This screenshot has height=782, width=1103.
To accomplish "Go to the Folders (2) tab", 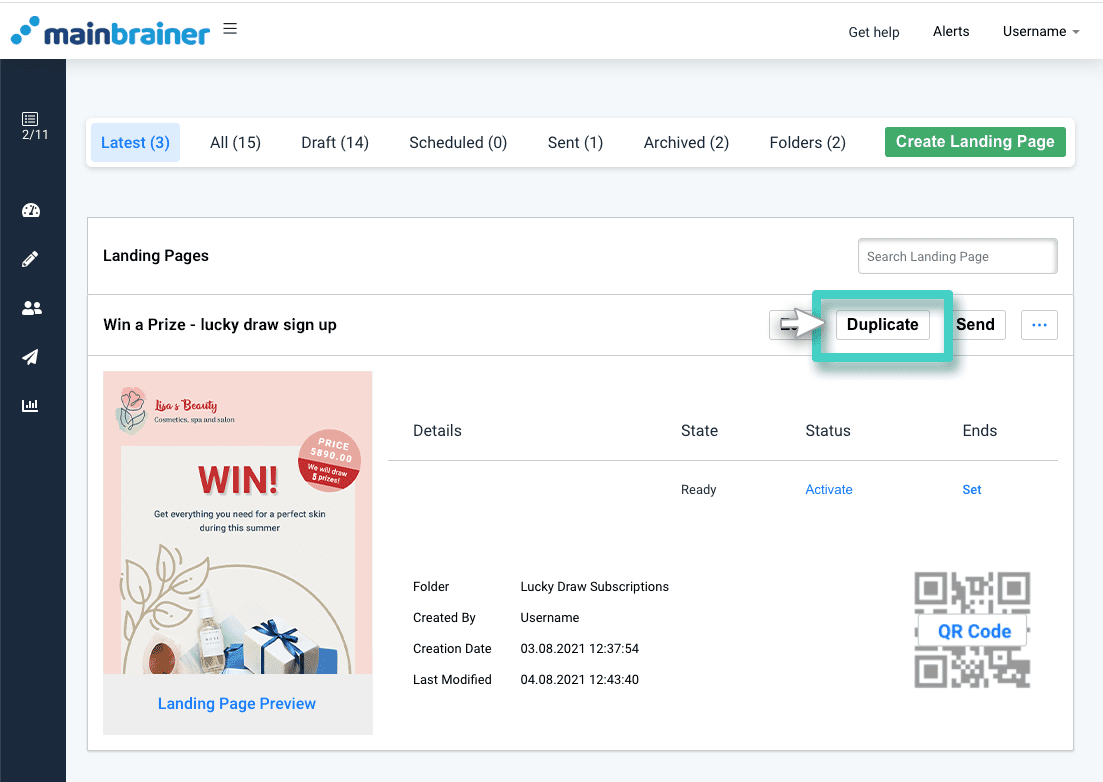I will 808,143.
